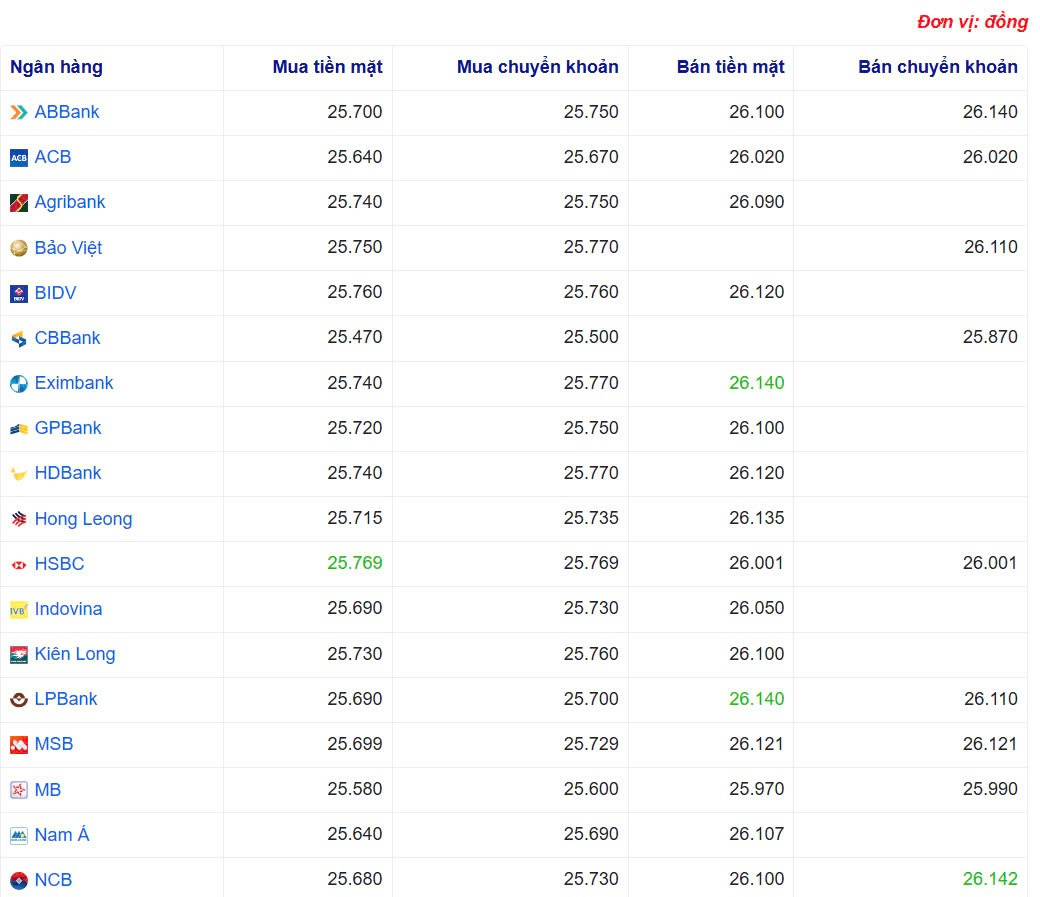Click the Agribank logo icon

pyautogui.click(x=17, y=202)
